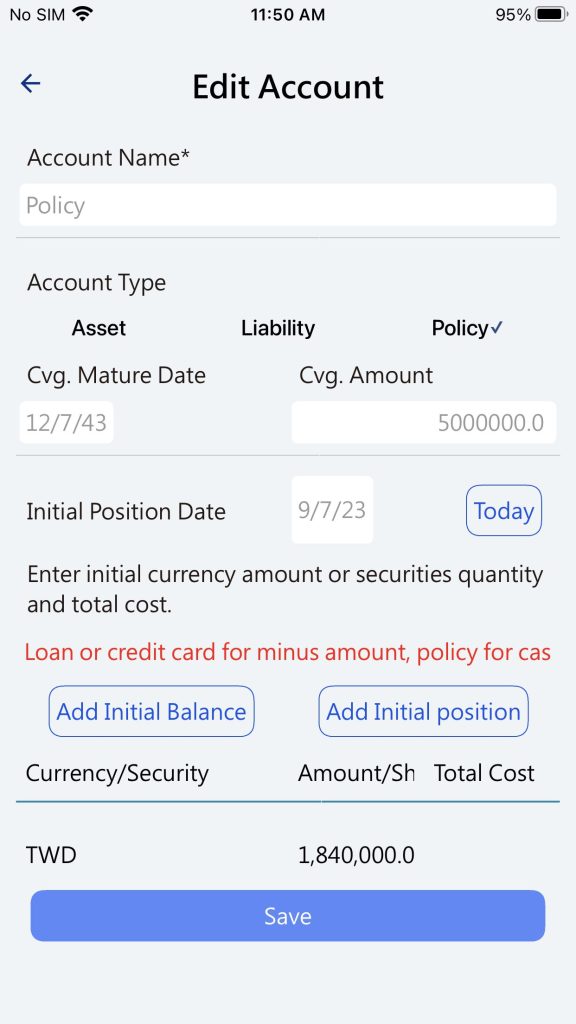Edit the Cvg. Amount field
The height and width of the screenshot is (1024, 576).
click(x=424, y=423)
